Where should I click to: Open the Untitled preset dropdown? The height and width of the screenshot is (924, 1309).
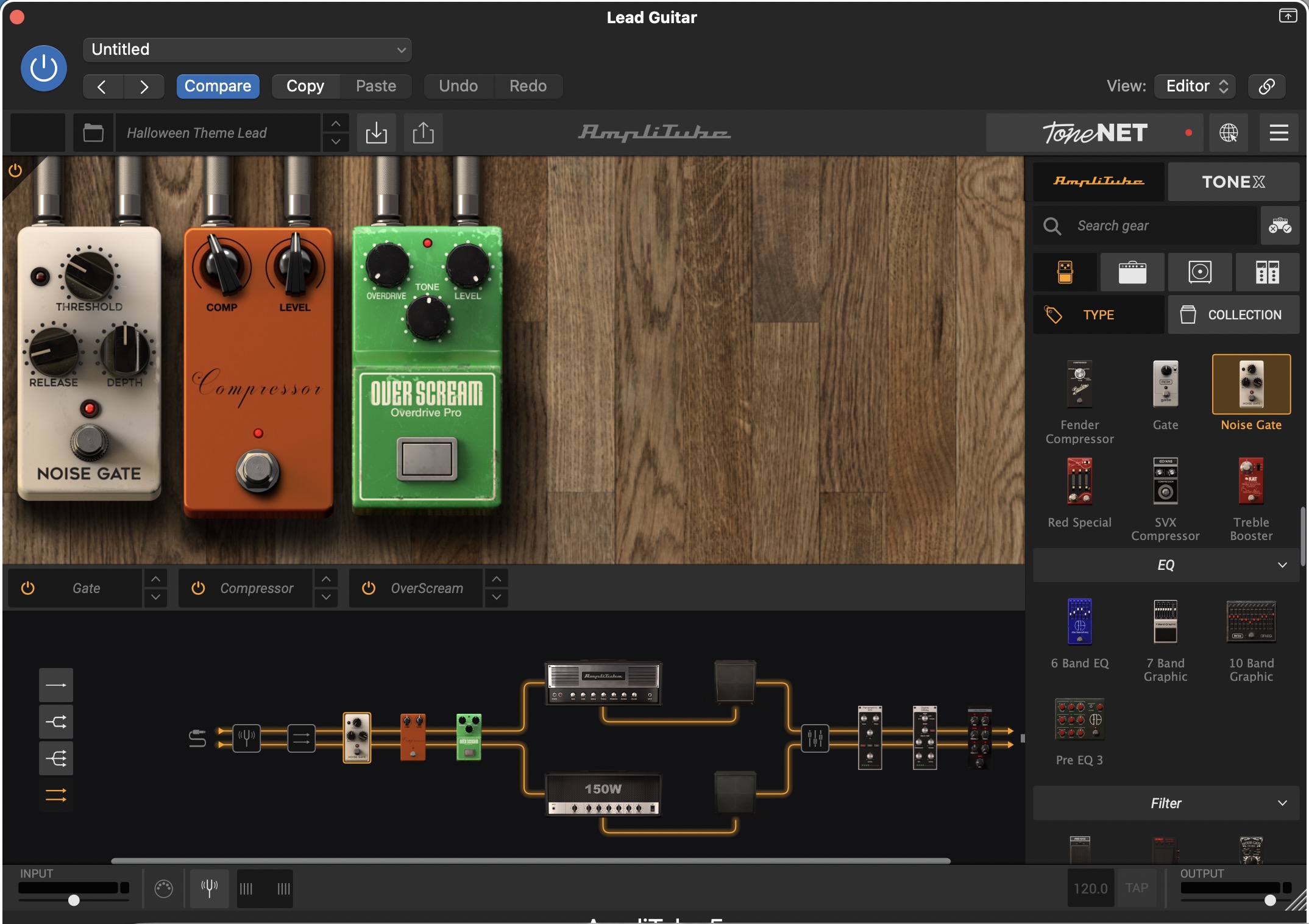pyautogui.click(x=247, y=49)
